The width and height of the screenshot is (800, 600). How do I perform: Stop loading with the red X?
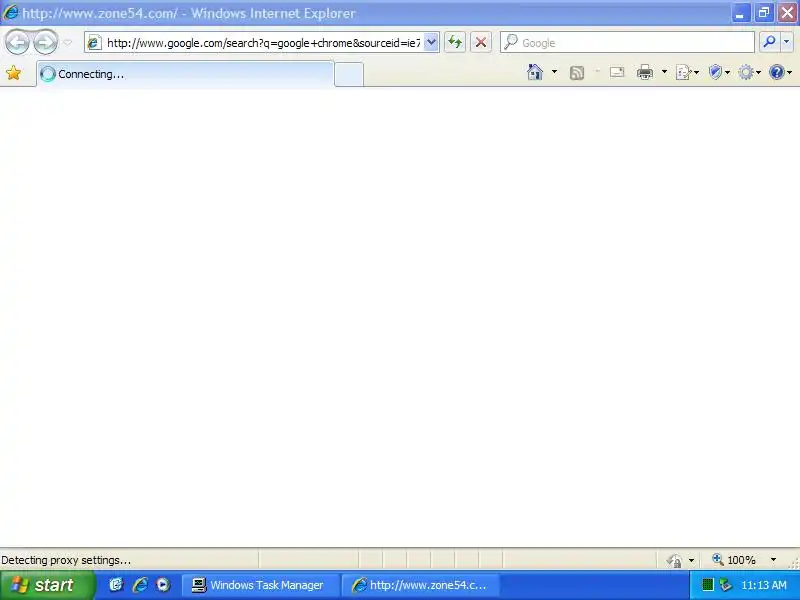click(481, 43)
